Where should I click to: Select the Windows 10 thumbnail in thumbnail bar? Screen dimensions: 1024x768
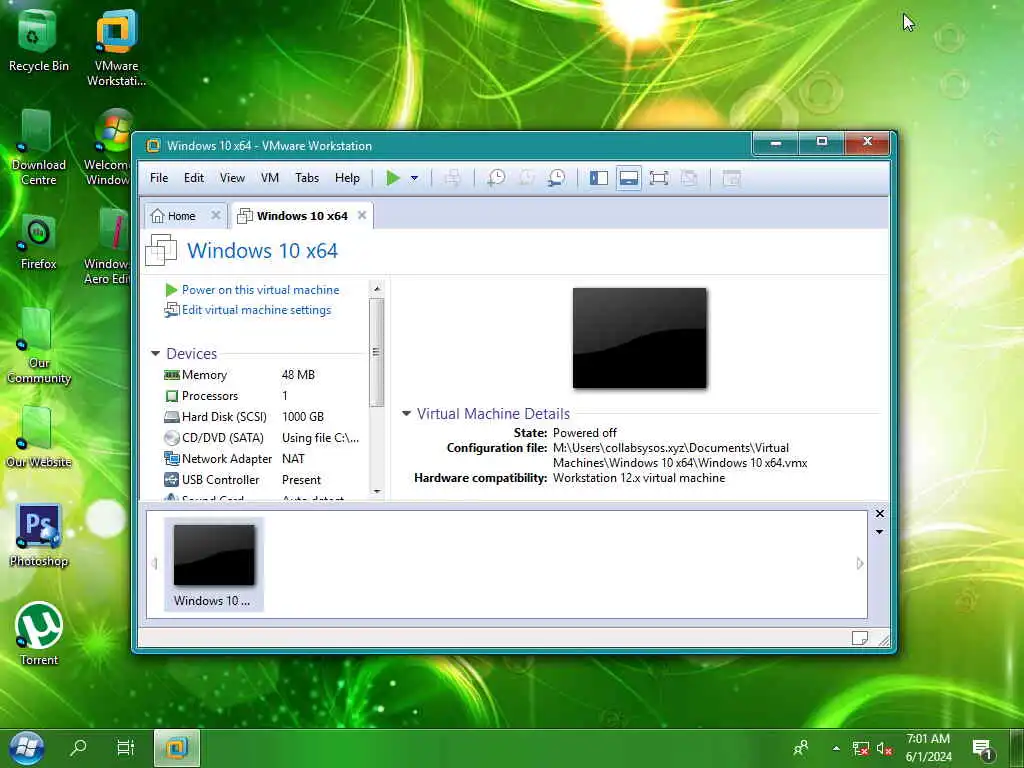214,564
